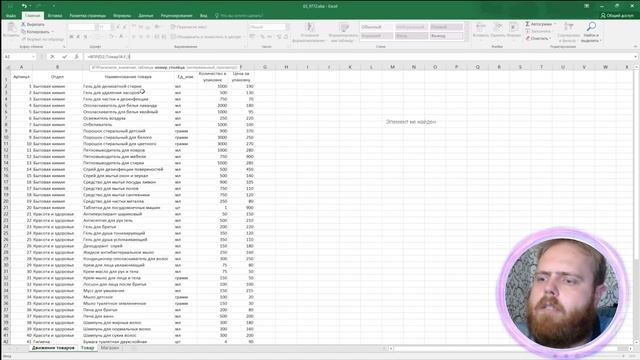Click Format as Table button
This screenshot has height=360, width=640.
pyautogui.click(x=343, y=32)
